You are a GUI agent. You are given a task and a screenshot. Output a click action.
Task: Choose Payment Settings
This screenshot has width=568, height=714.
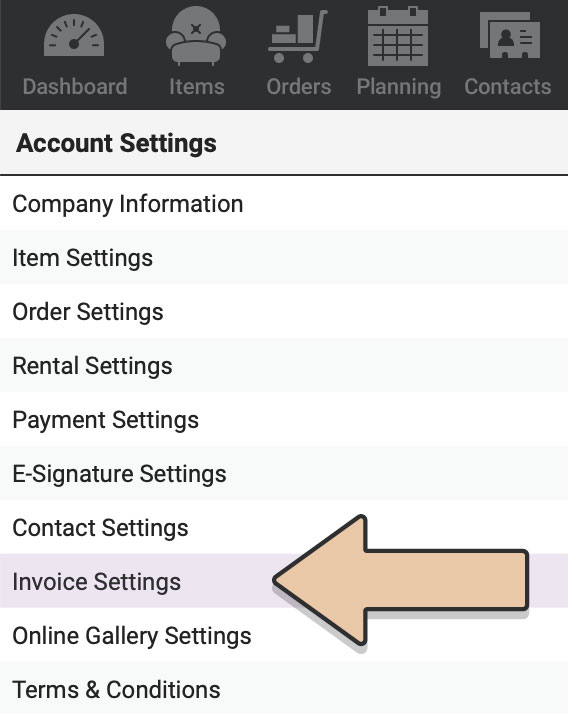[x=284, y=419]
